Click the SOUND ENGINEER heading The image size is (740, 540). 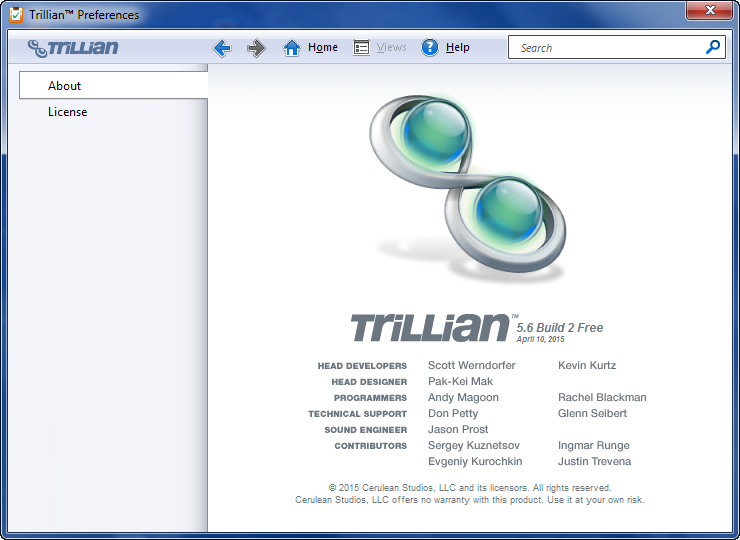pos(365,430)
